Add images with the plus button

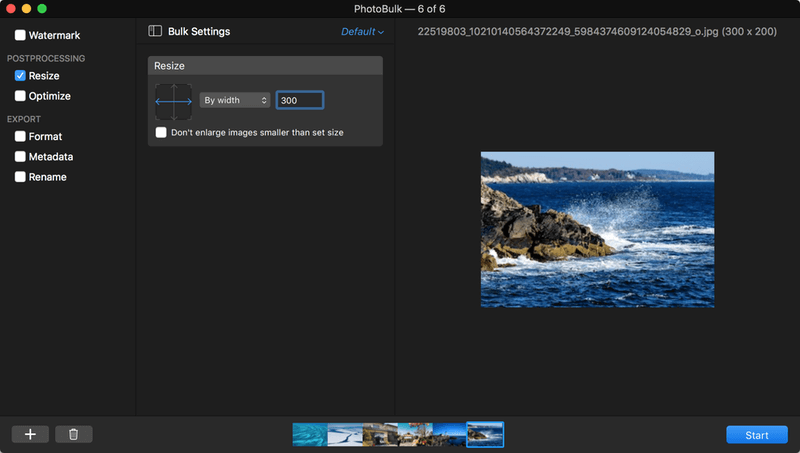[x=30, y=434]
